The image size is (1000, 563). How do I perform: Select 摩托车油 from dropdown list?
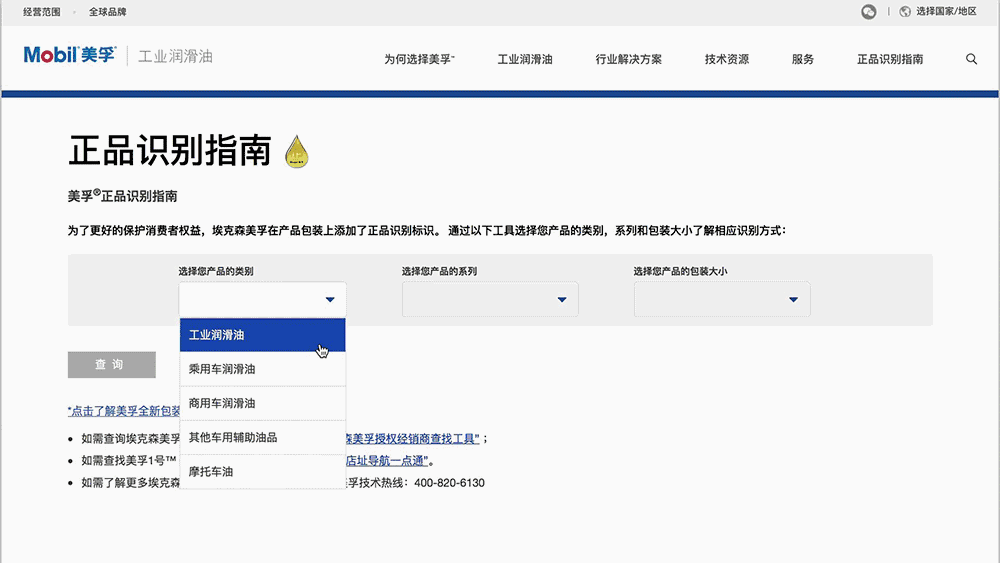click(x=262, y=471)
